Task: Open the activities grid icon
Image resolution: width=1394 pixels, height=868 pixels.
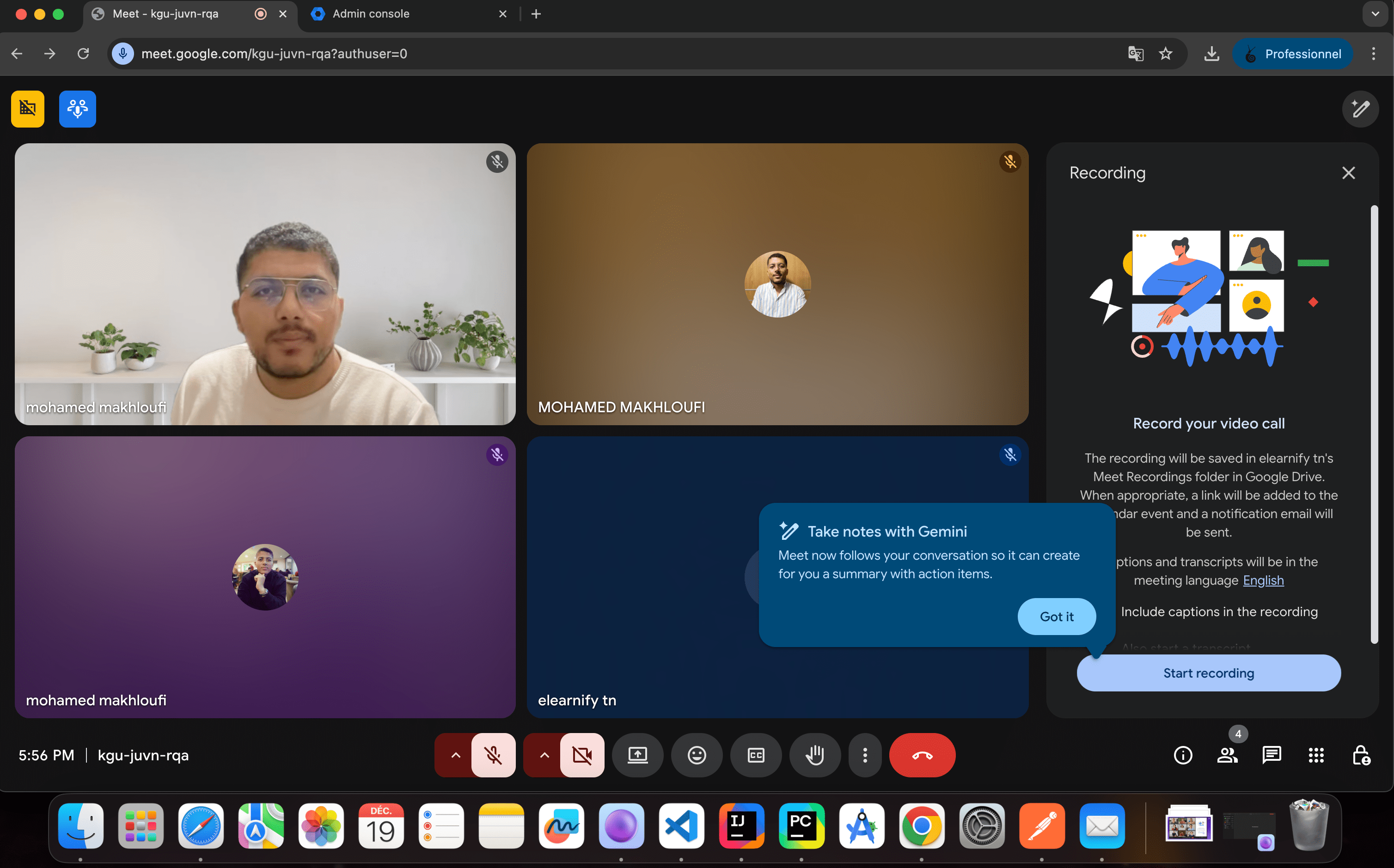Action: point(1316,755)
